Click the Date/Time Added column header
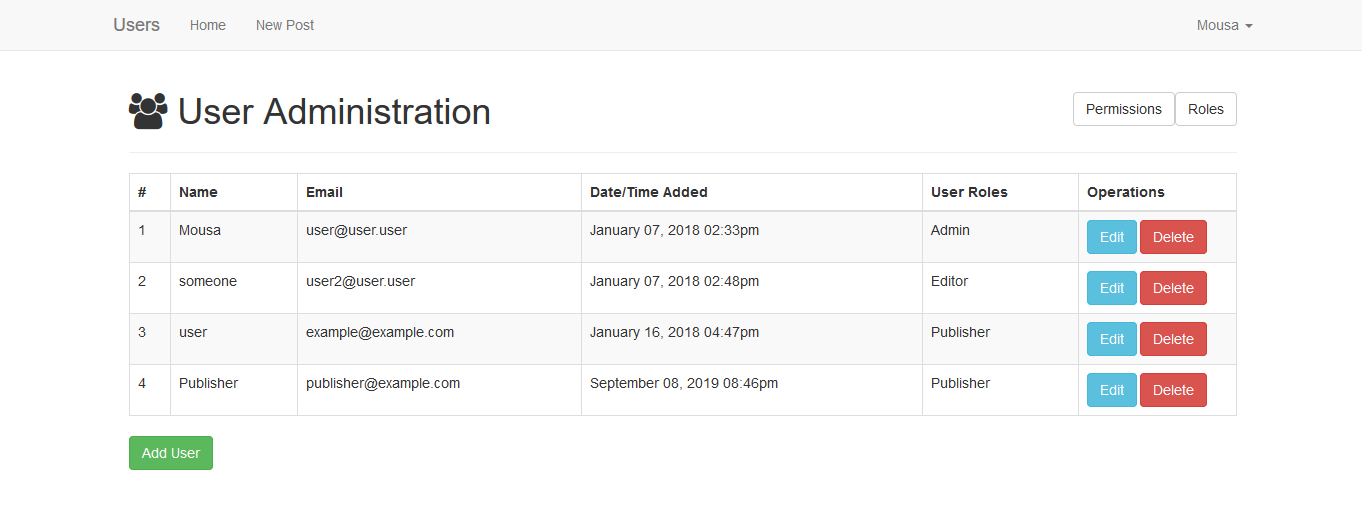The image size is (1362, 525). [648, 192]
